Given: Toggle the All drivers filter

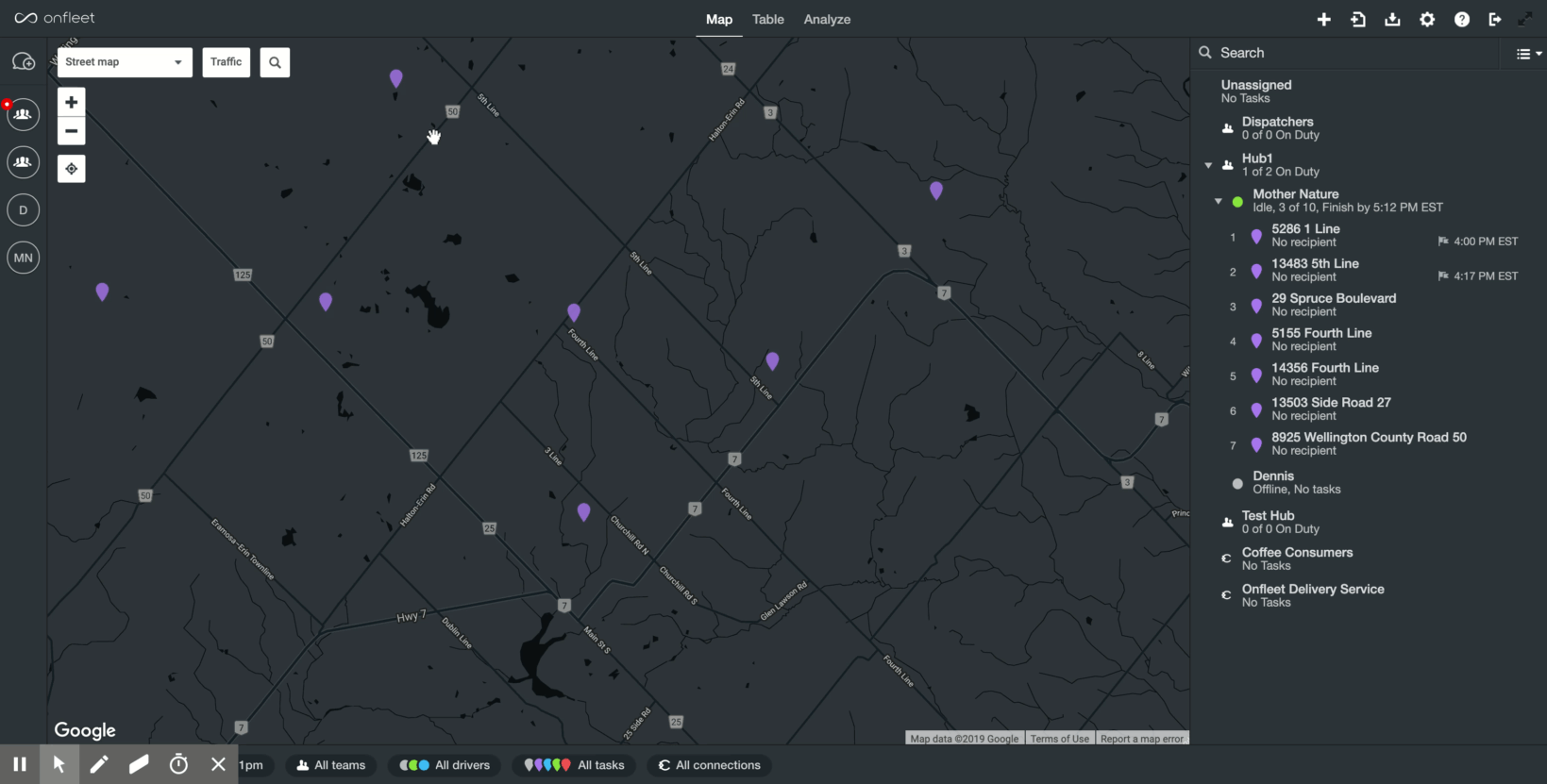Looking at the screenshot, I should click(445, 765).
